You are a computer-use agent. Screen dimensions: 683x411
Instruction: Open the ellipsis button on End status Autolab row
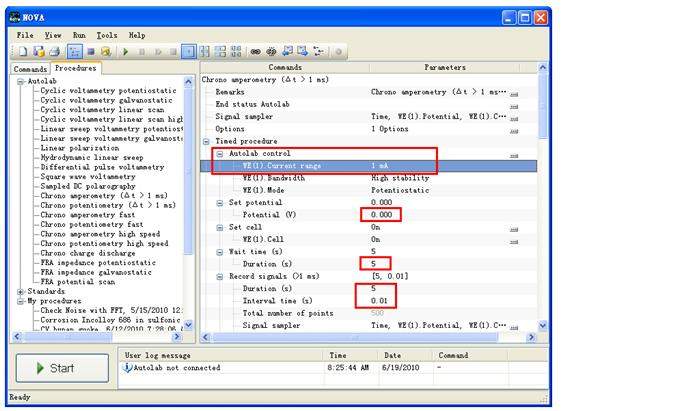coord(514,106)
